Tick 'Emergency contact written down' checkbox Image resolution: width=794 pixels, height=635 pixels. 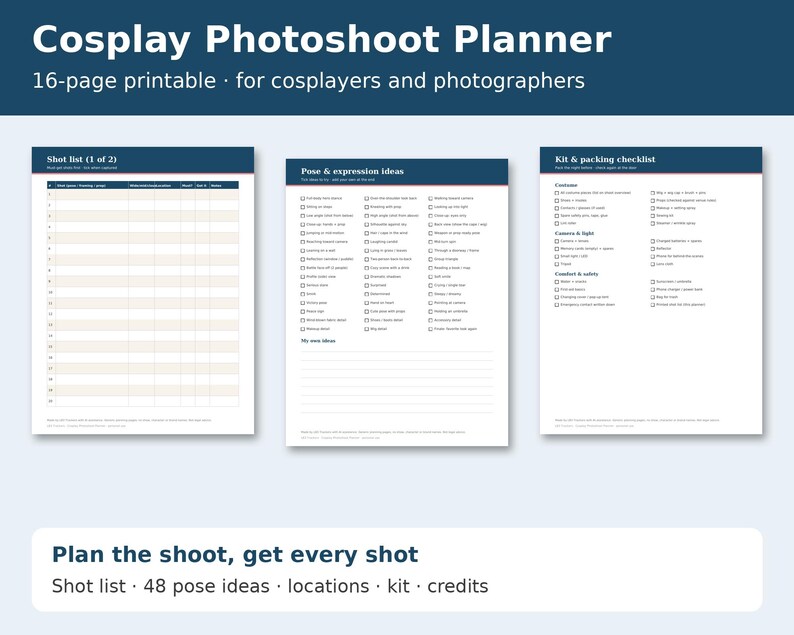(x=557, y=305)
